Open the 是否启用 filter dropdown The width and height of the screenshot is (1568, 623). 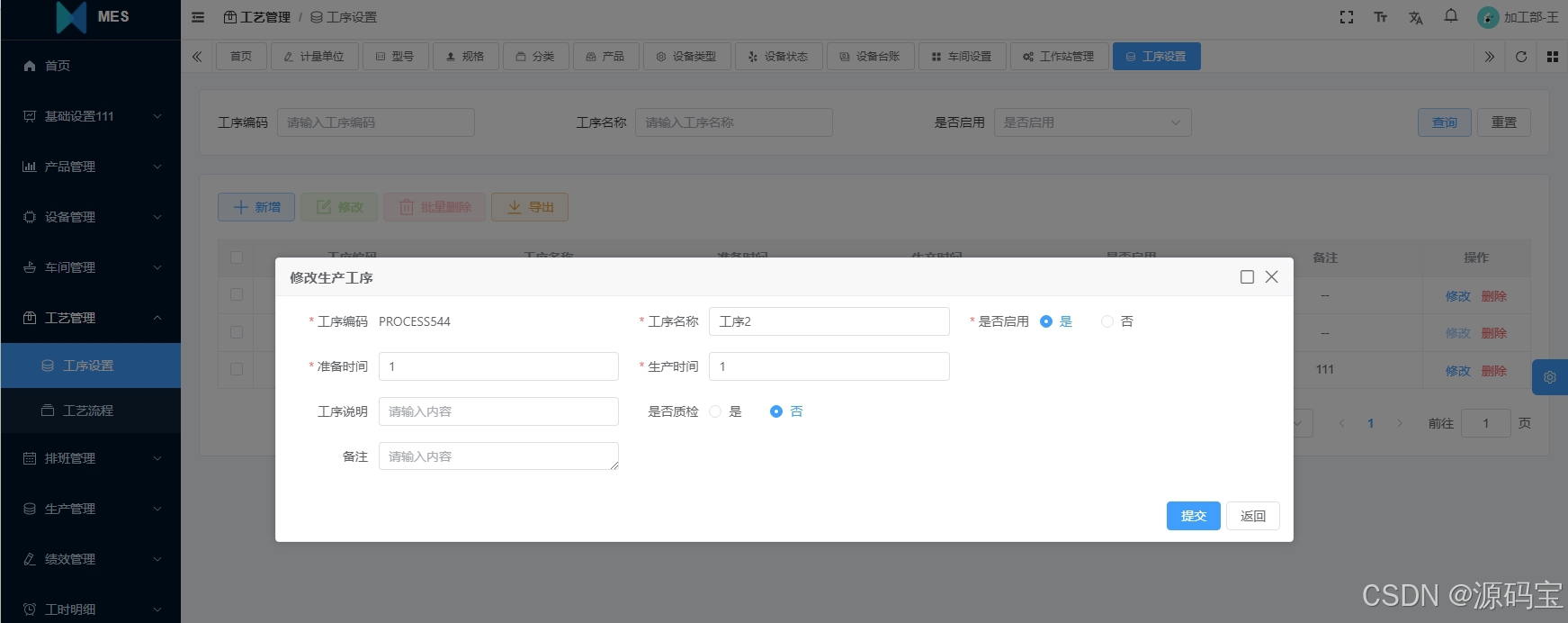click(1092, 122)
